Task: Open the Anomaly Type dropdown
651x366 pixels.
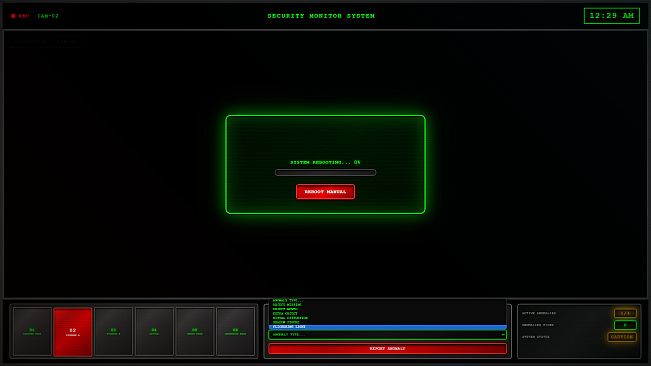Action: coord(387,334)
